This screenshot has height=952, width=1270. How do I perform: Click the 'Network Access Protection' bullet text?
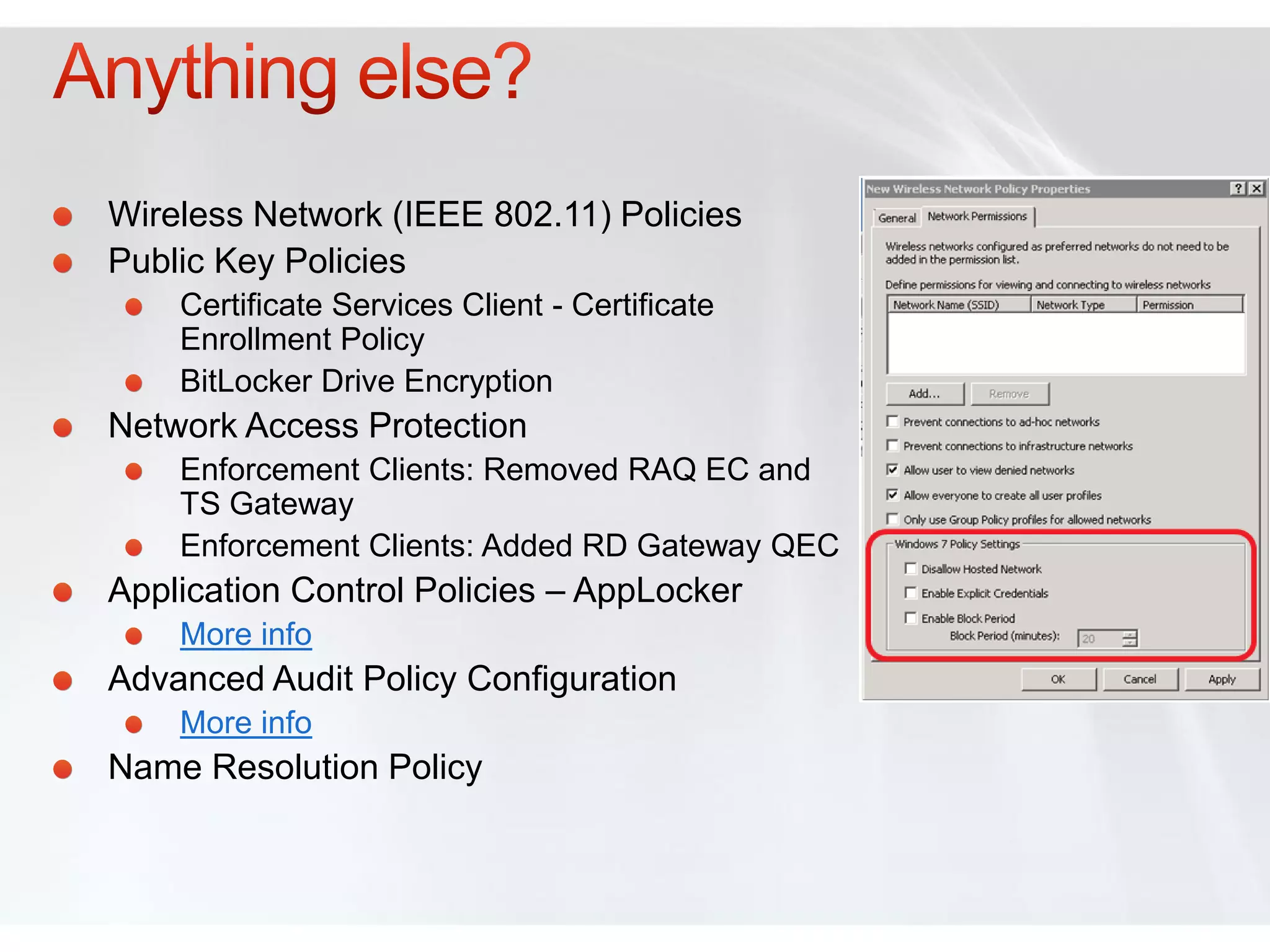[x=317, y=426]
